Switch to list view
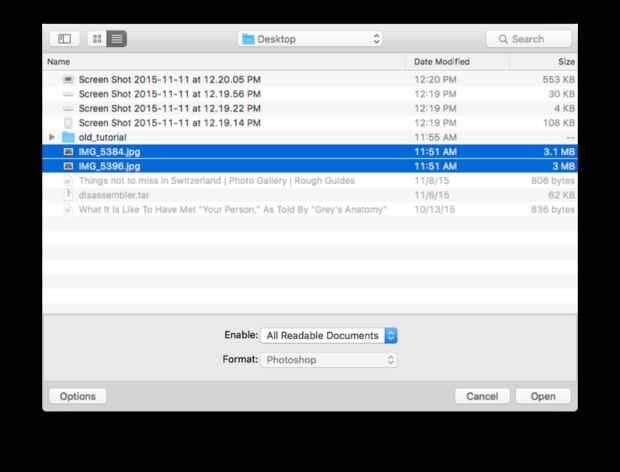 117,39
